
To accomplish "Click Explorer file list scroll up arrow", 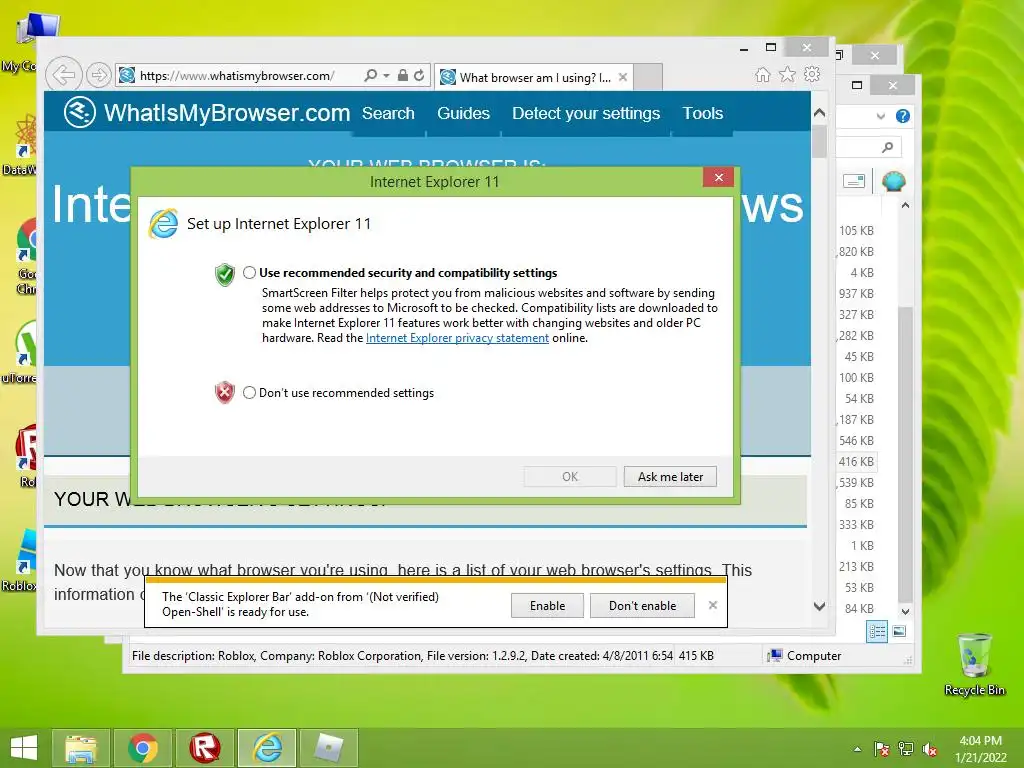I will [905, 205].
